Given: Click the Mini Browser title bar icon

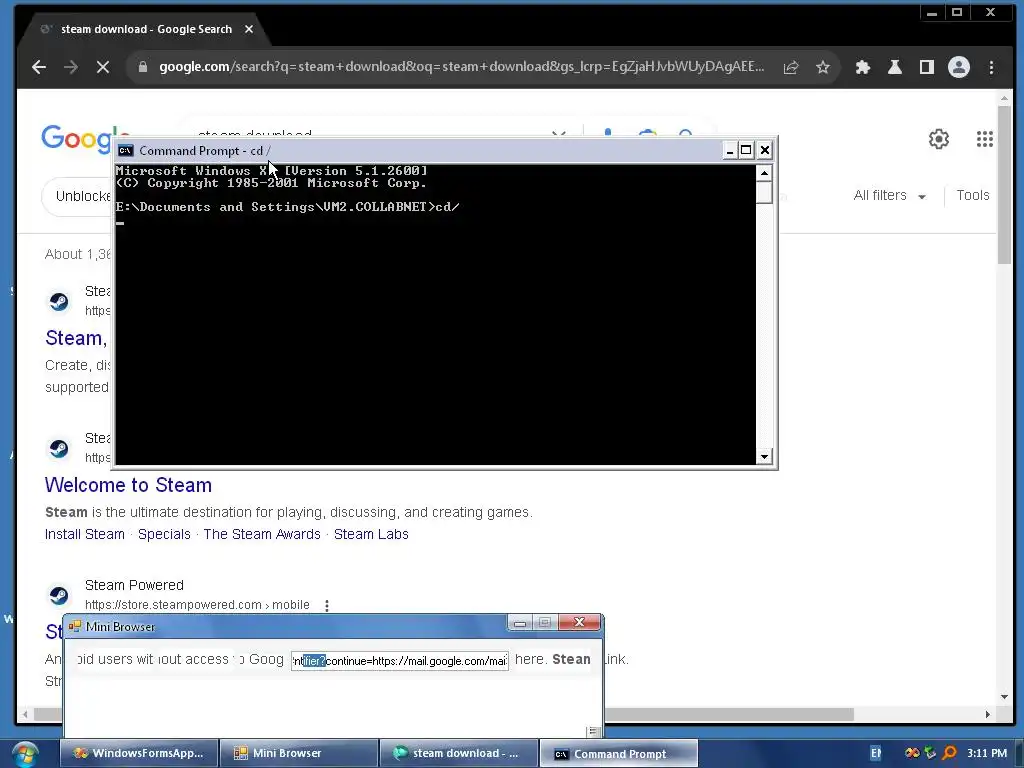Looking at the screenshot, I should (x=75, y=627).
